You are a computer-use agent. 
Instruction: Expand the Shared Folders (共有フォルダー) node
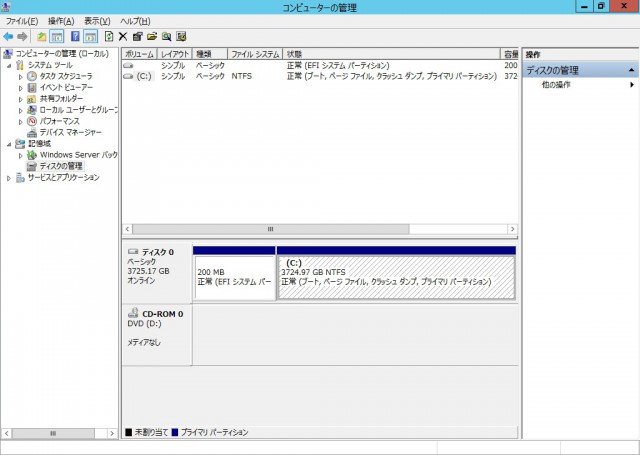20,99
